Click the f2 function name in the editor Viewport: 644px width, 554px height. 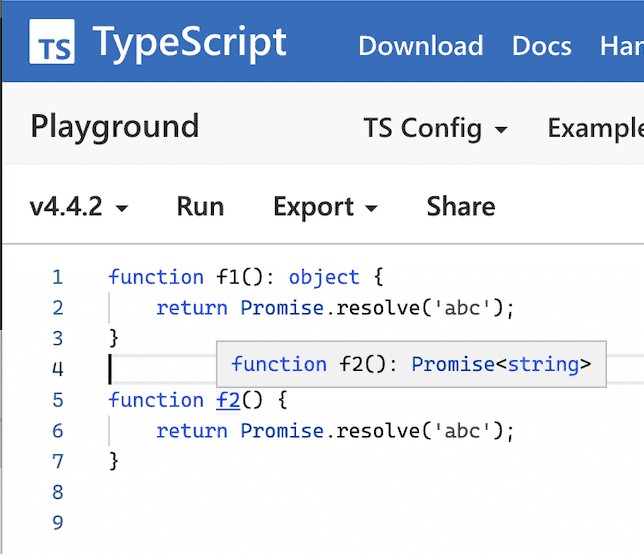[x=228, y=400]
